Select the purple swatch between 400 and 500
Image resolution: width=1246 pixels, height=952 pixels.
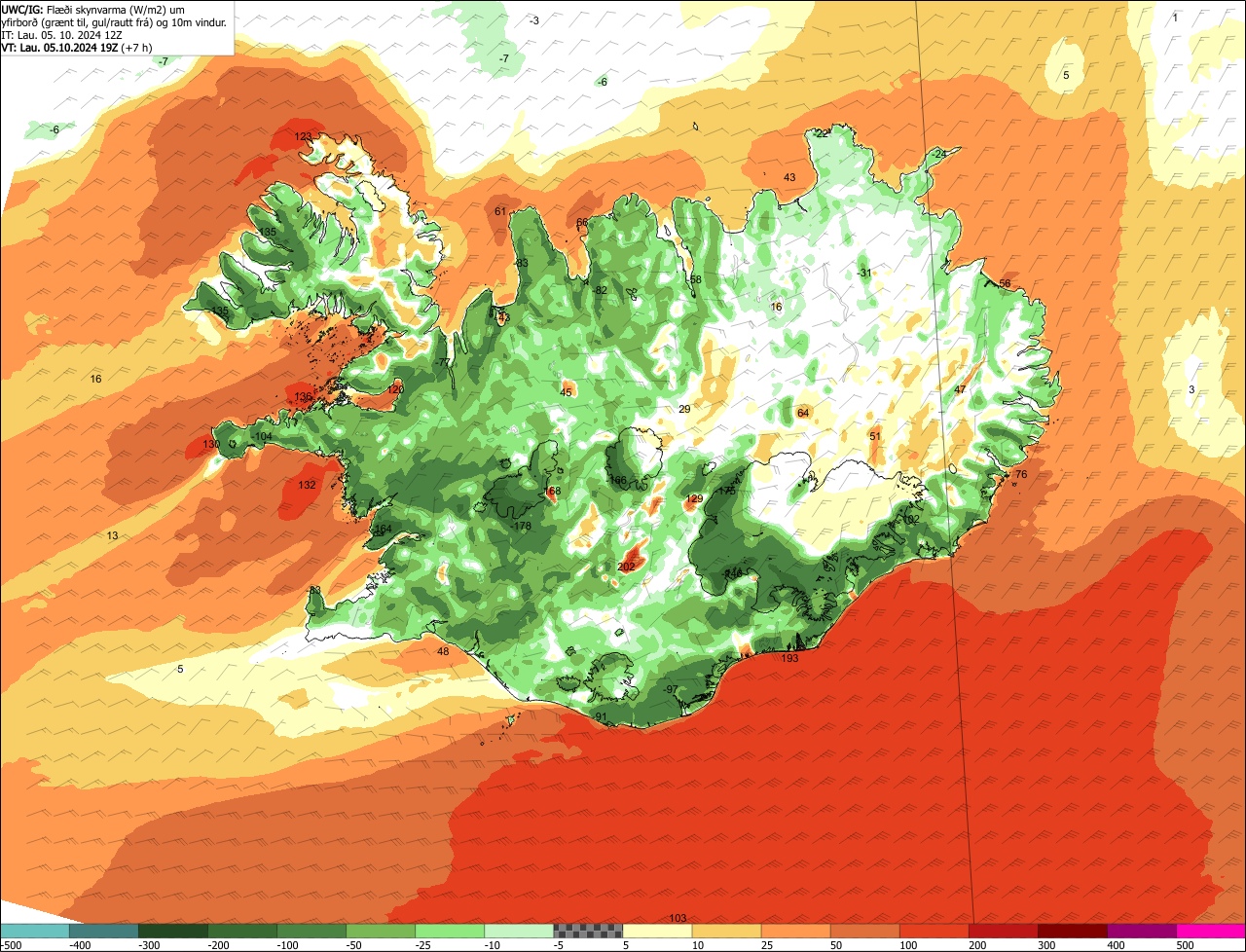[x=1141, y=931]
